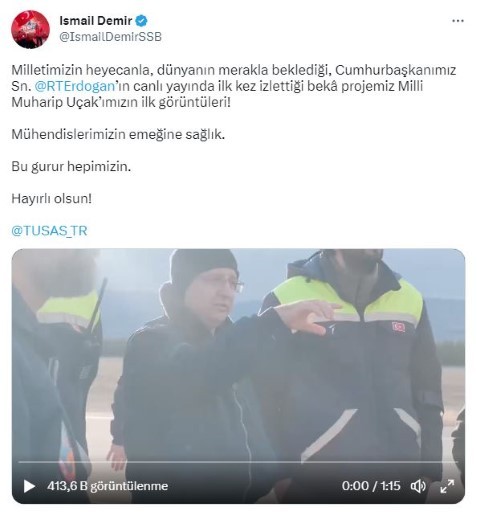477x512 pixels.
Task: Click the yellow vest shoulder at video's left
Action: pos(68,310)
